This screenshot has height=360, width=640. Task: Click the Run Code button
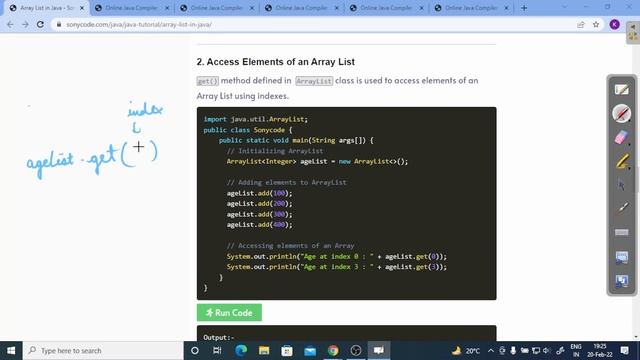coord(229,313)
